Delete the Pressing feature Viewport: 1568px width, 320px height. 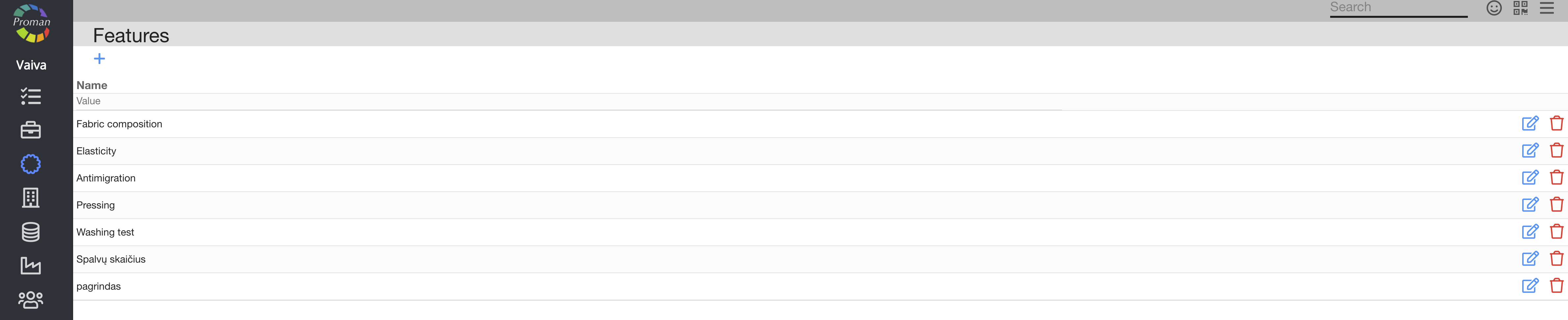(1556, 205)
